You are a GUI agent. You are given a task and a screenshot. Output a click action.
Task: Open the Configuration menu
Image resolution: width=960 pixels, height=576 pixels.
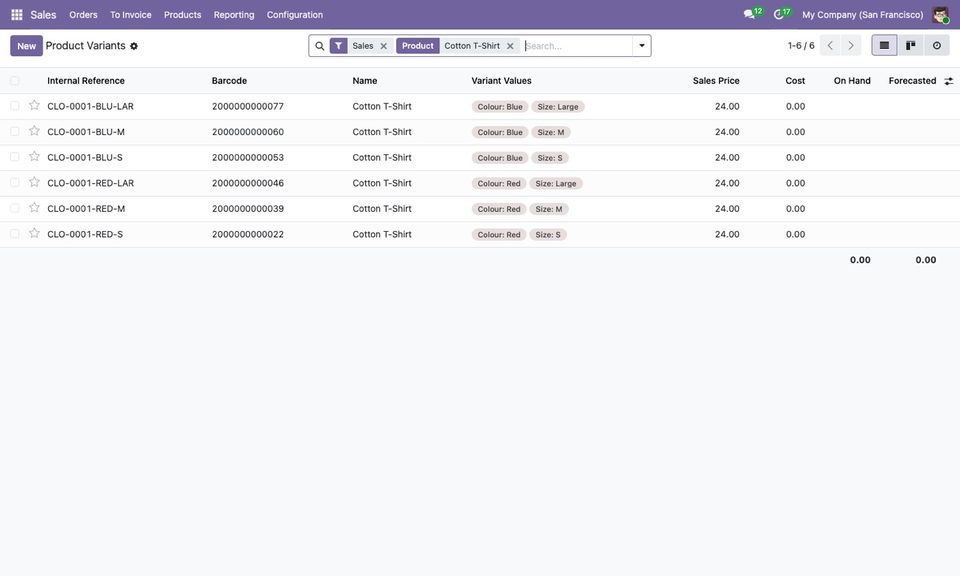(294, 15)
